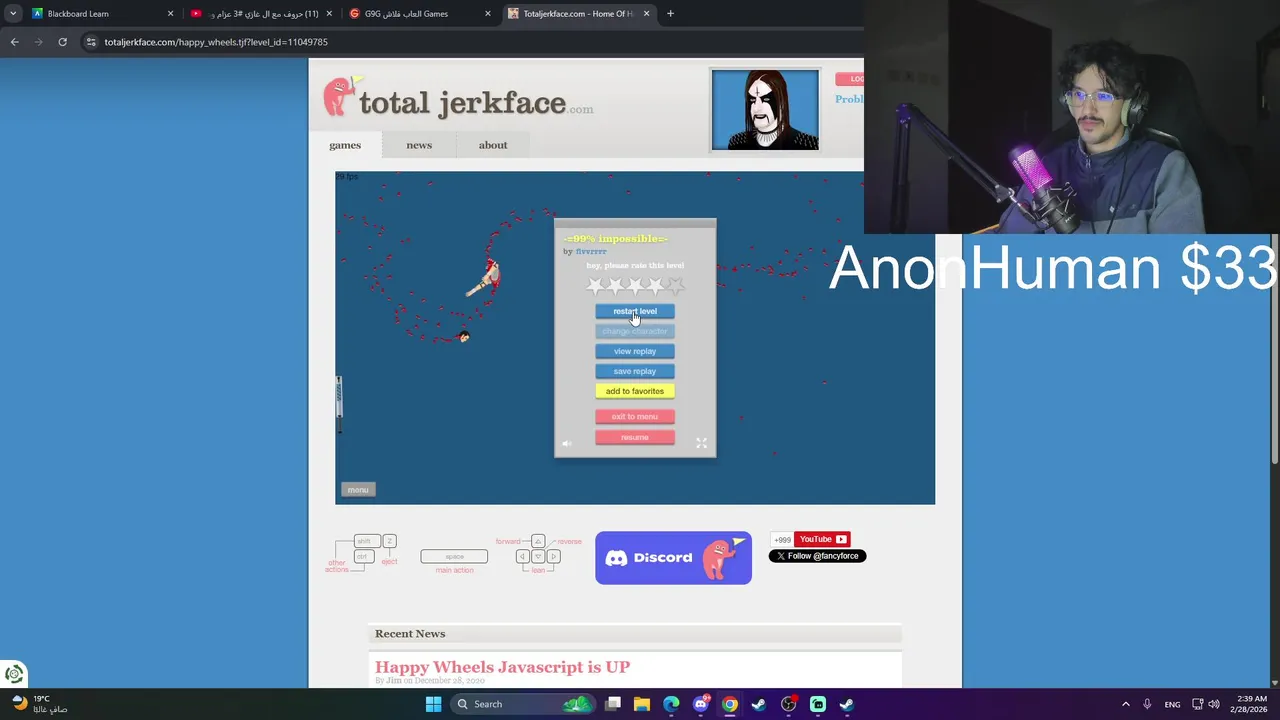Screen dimensions: 1280x720
Task: Open OBS Studio from taskbar
Action: pos(788,704)
